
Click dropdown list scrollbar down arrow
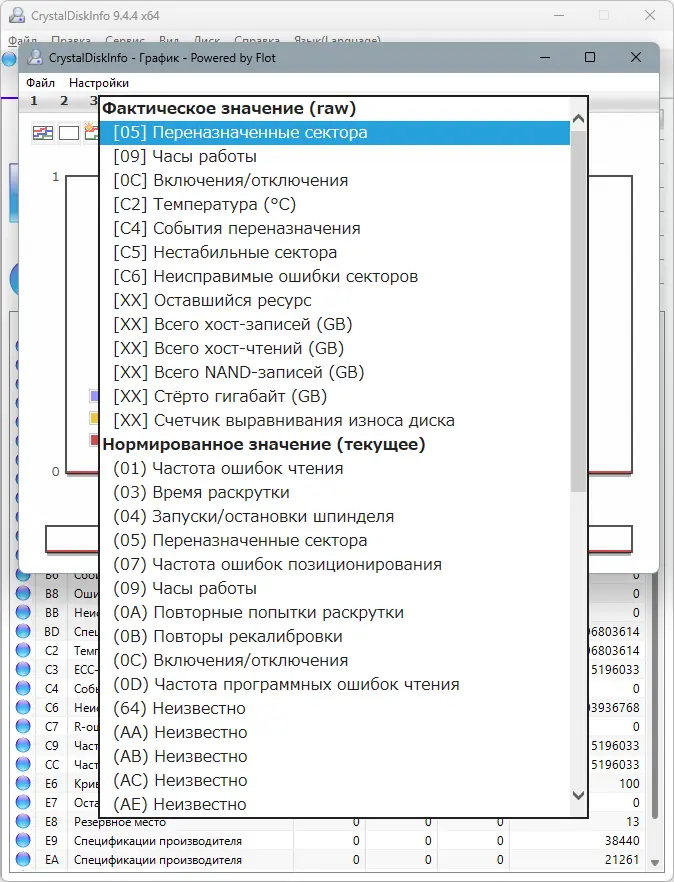pos(578,795)
